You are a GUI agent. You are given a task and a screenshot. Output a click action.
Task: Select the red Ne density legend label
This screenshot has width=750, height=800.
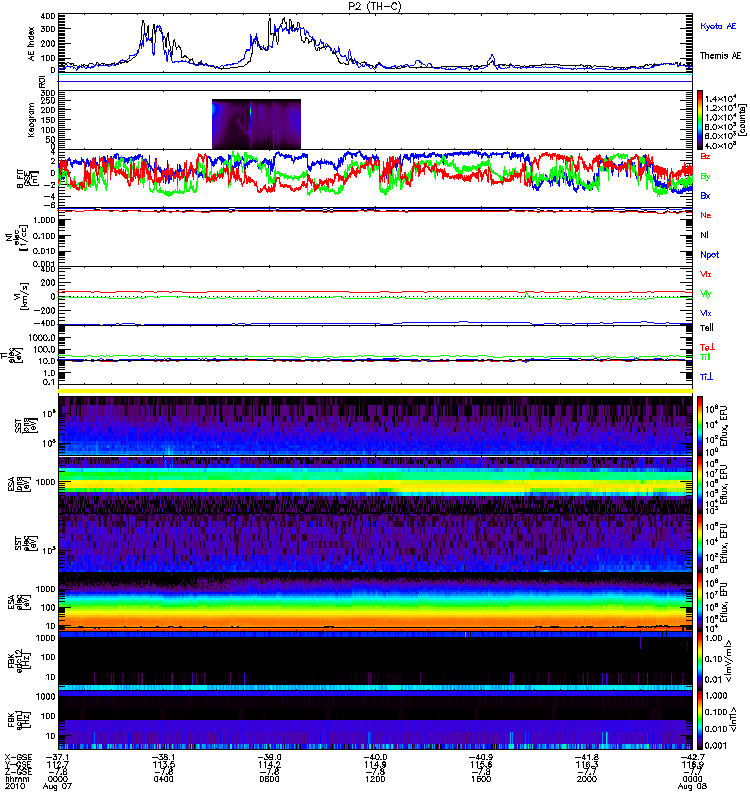[705, 216]
